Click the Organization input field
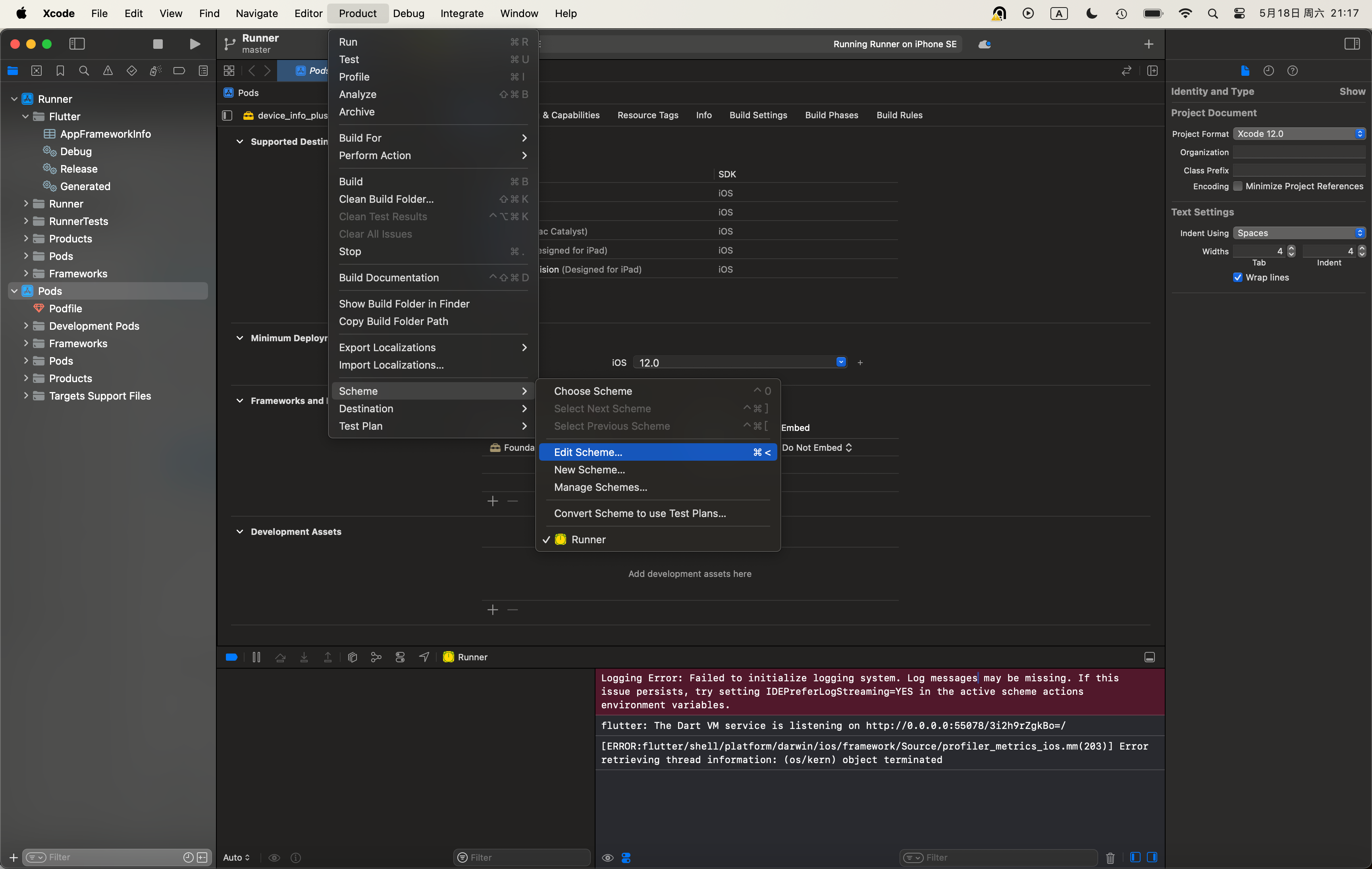This screenshot has width=1372, height=869. coord(1299,152)
